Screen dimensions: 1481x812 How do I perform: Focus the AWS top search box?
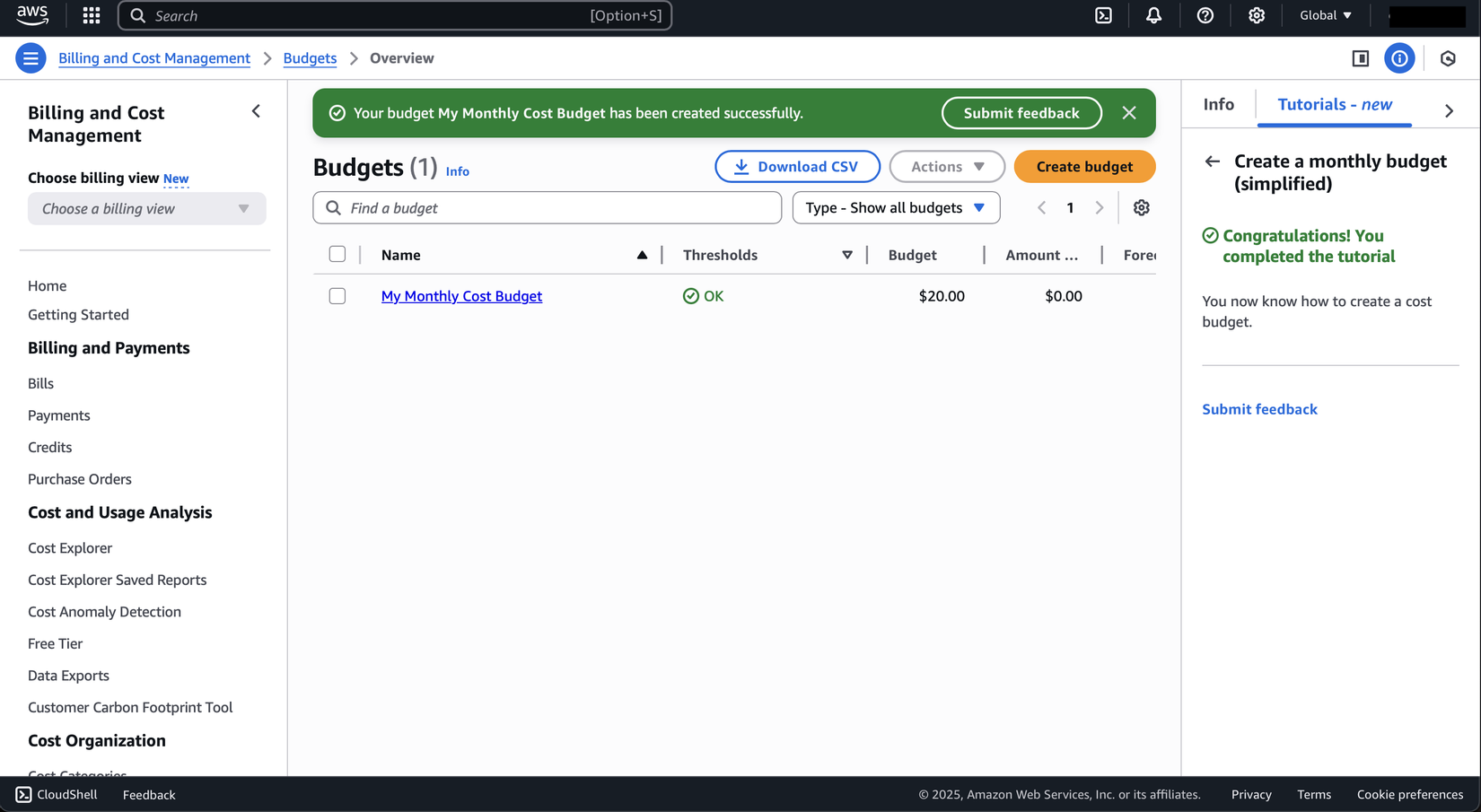[x=395, y=15]
